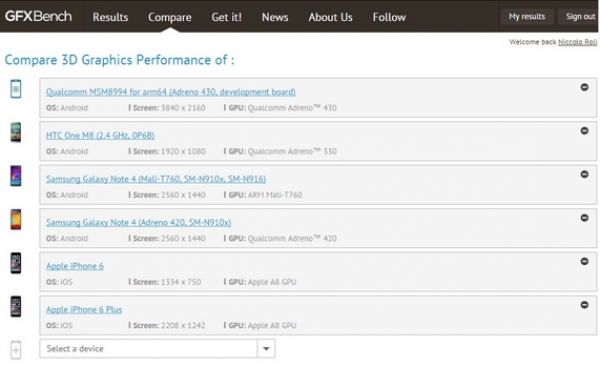The height and width of the screenshot is (367, 600).
Task: Click the Sign out button
Action: pyautogui.click(x=579, y=16)
